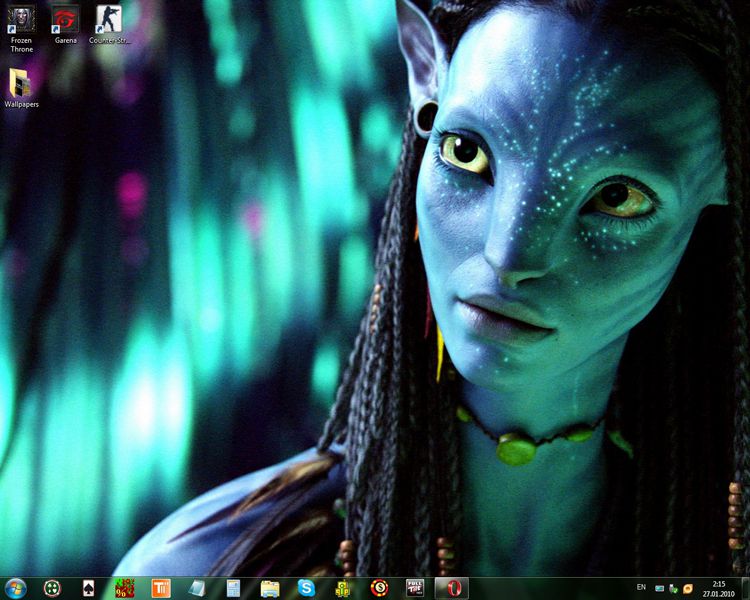750x600 pixels.
Task: Click the teal keyboard-like system tray icon
Action: 660,589
